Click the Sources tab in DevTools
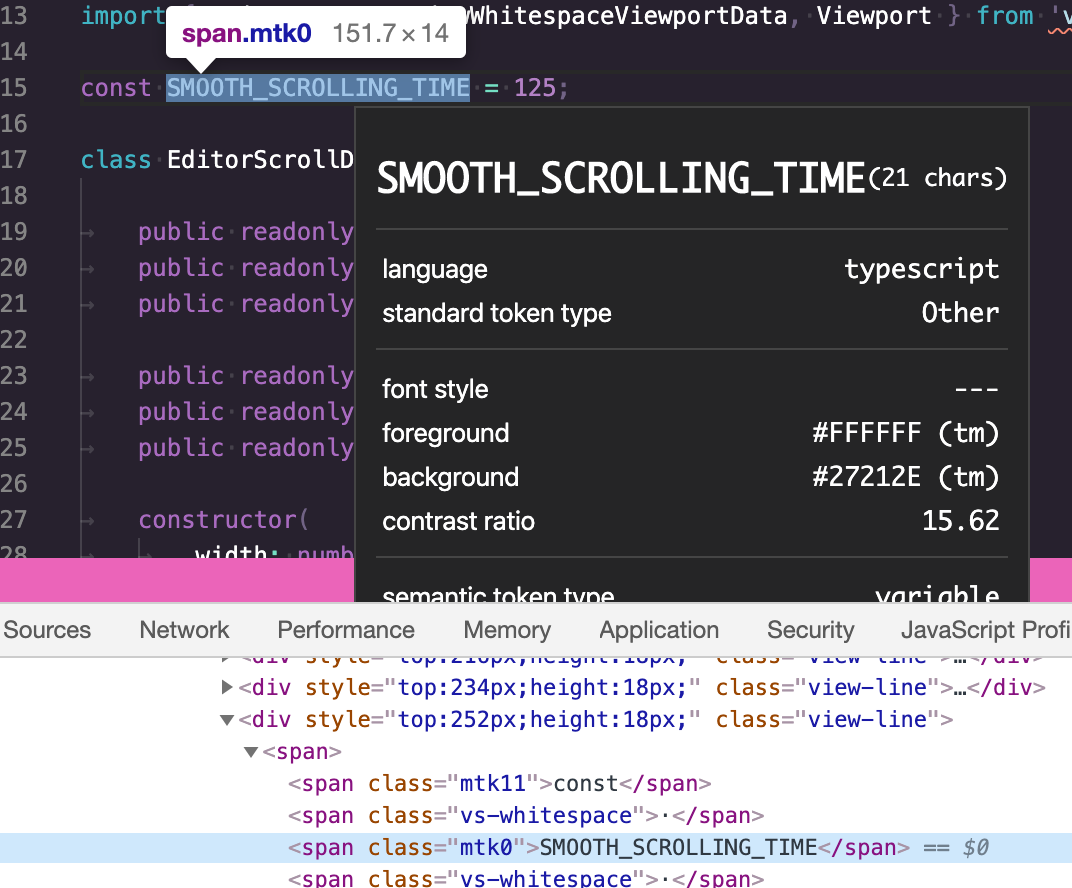This screenshot has width=1072, height=888. 46,630
